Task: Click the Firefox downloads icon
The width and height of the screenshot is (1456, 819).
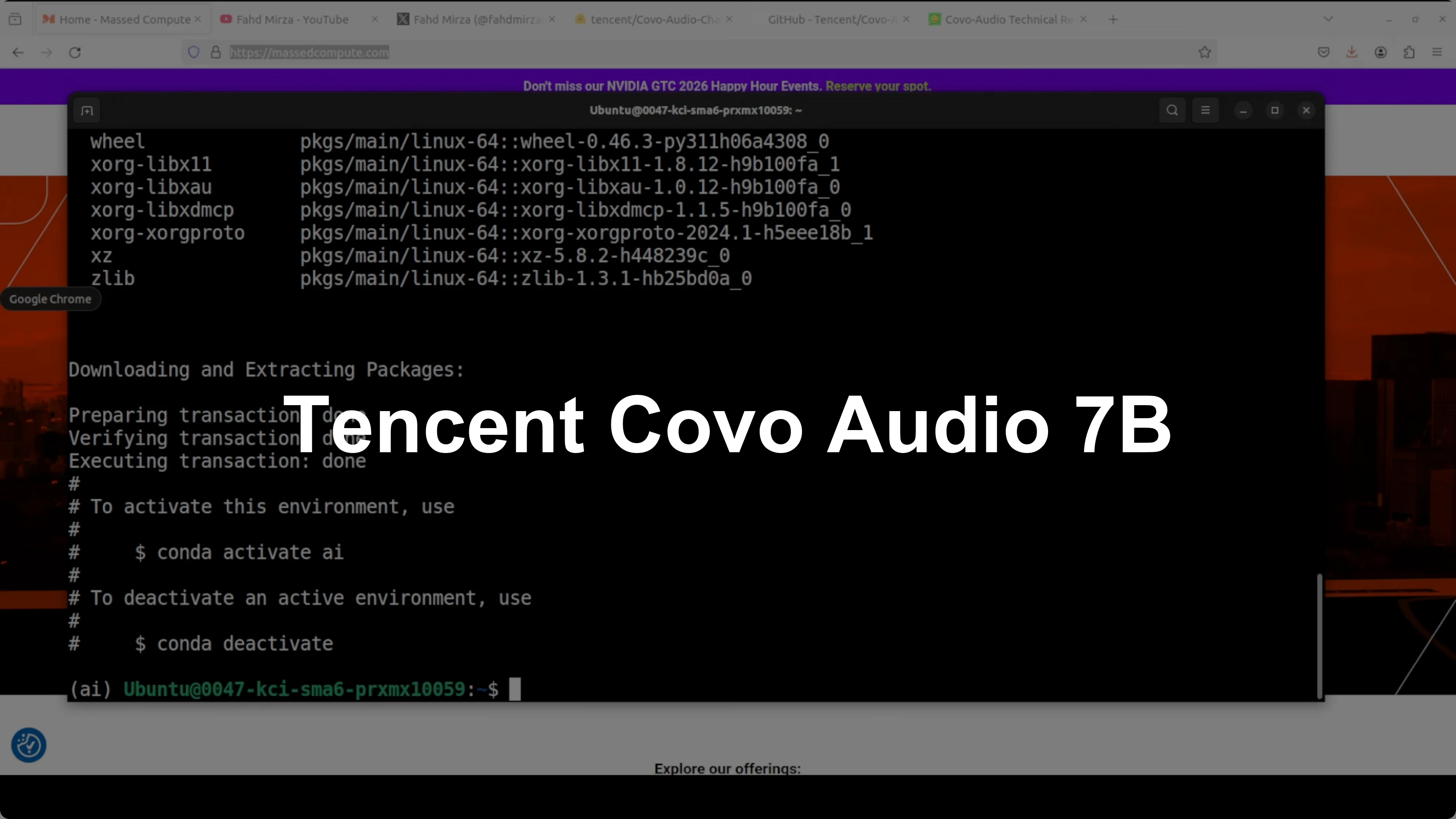Action: [x=1352, y=52]
